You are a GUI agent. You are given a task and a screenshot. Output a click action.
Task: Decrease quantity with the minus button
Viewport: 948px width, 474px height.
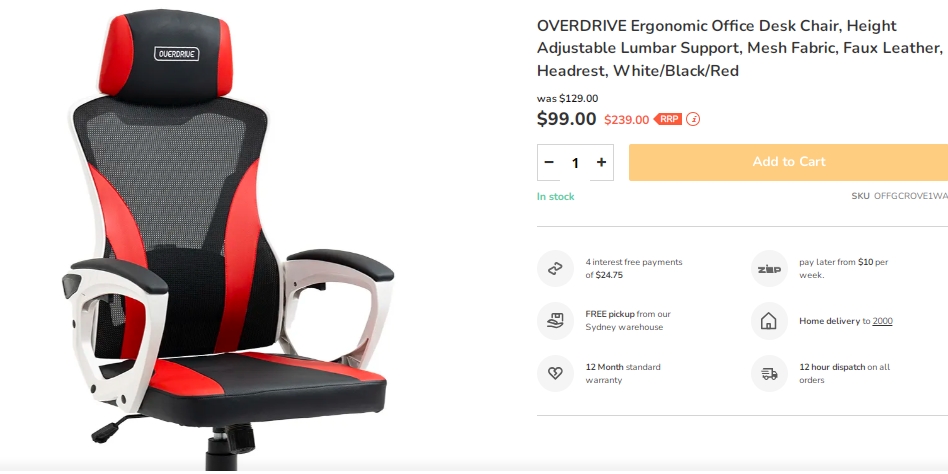(549, 162)
